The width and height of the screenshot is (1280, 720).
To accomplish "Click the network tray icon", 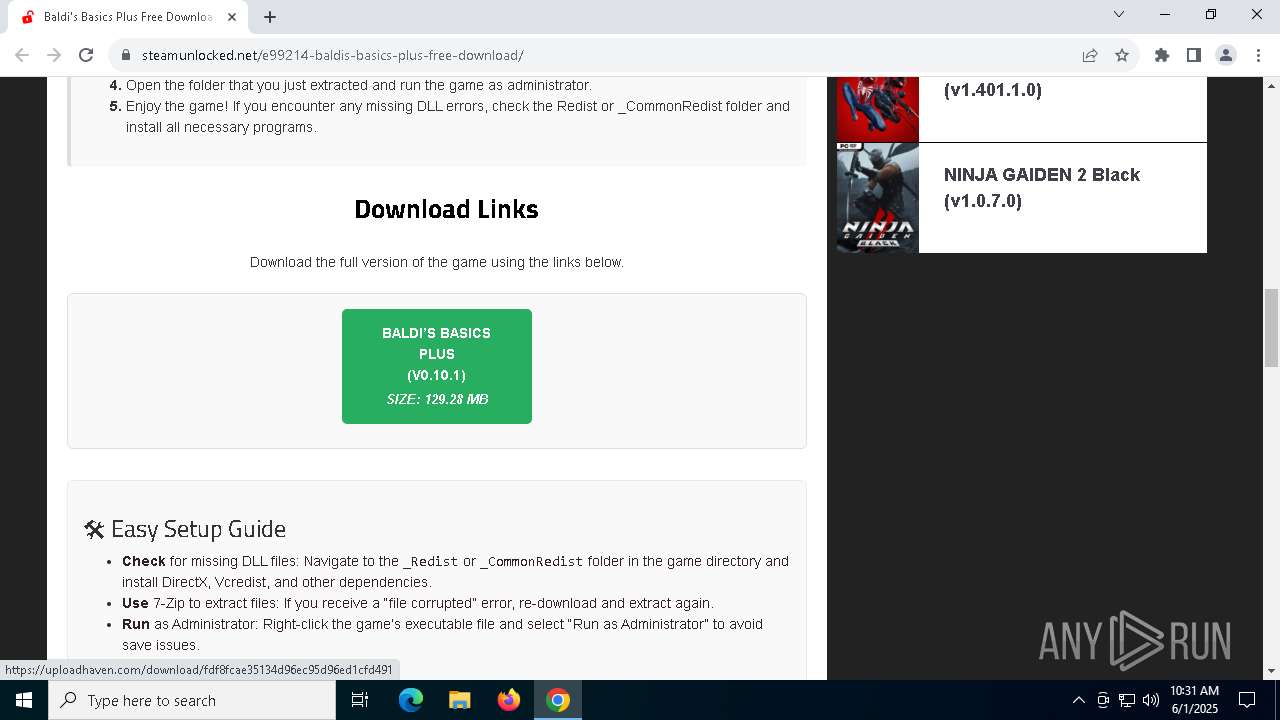I will click(1127, 700).
